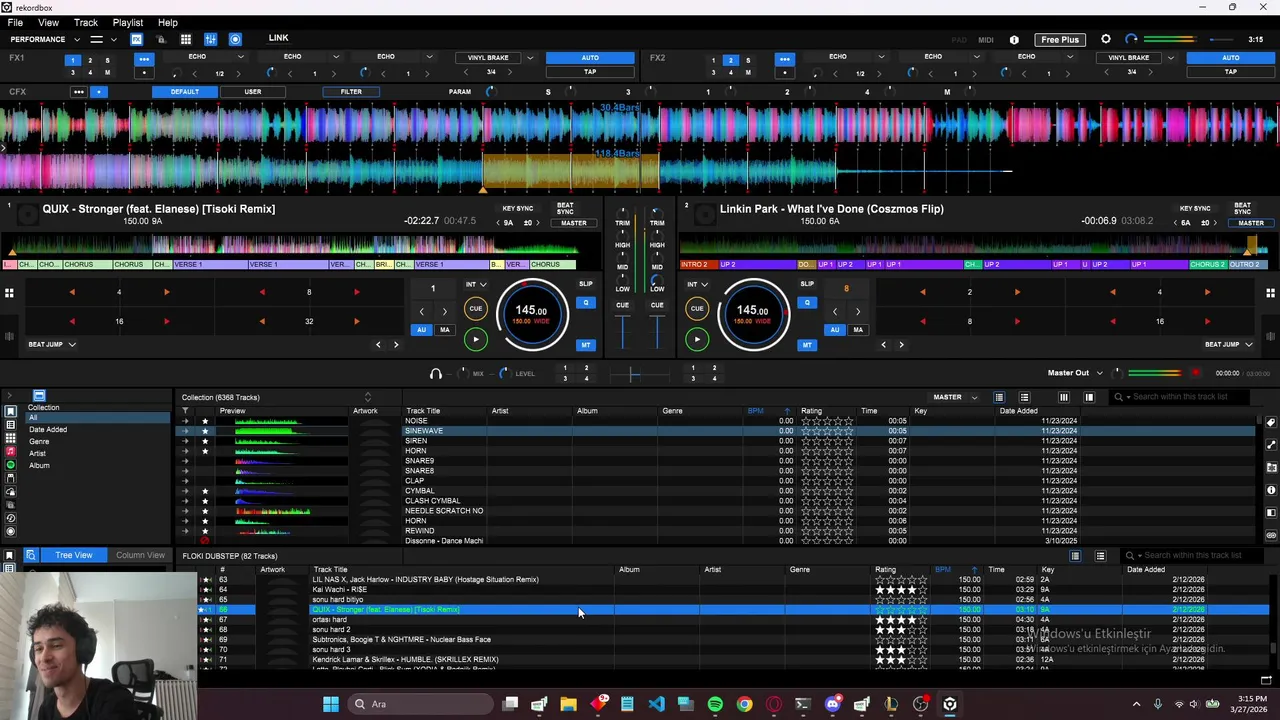Click the headphones cue icon

(436, 374)
